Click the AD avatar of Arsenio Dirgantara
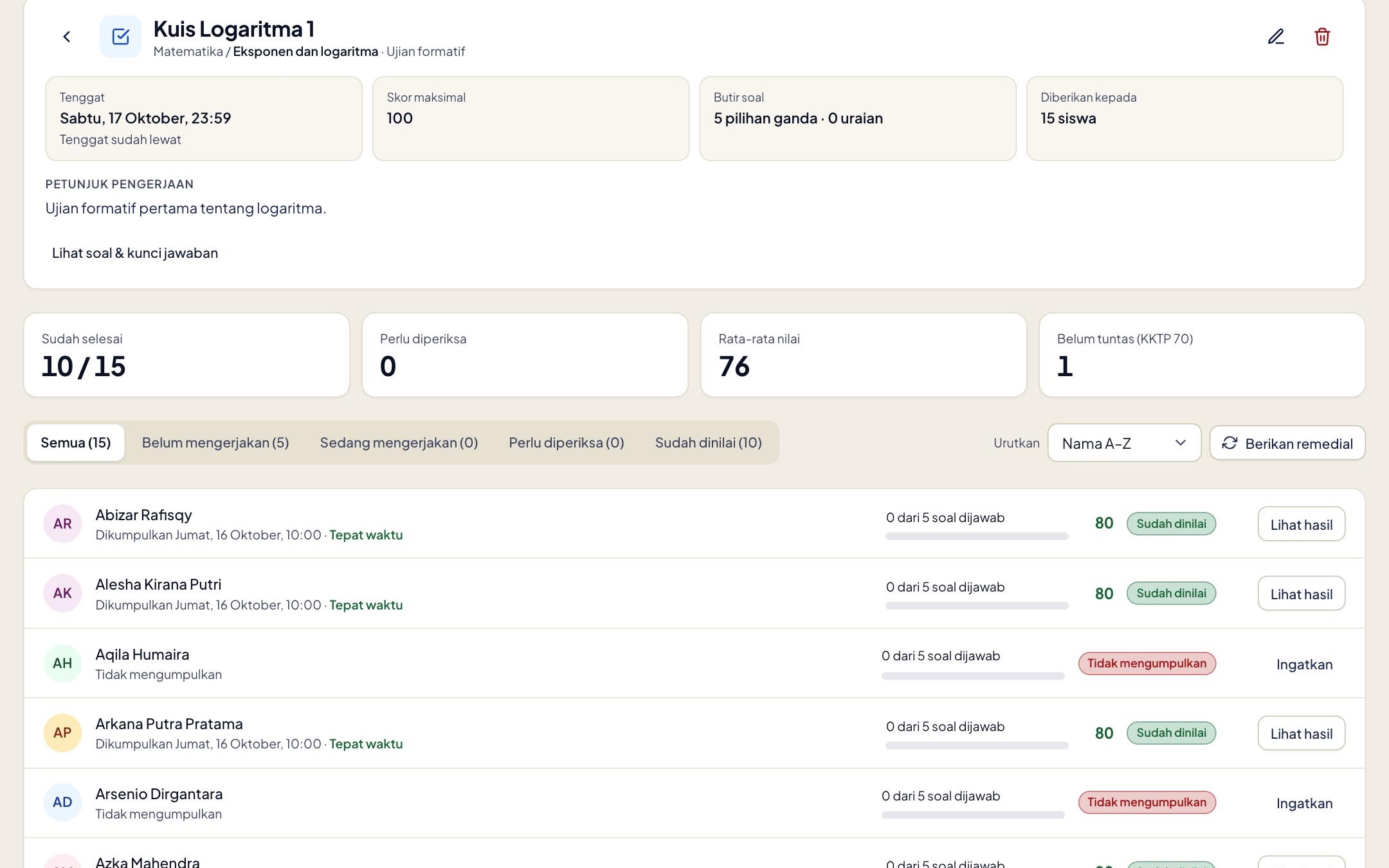This screenshot has width=1389, height=868. click(x=62, y=802)
